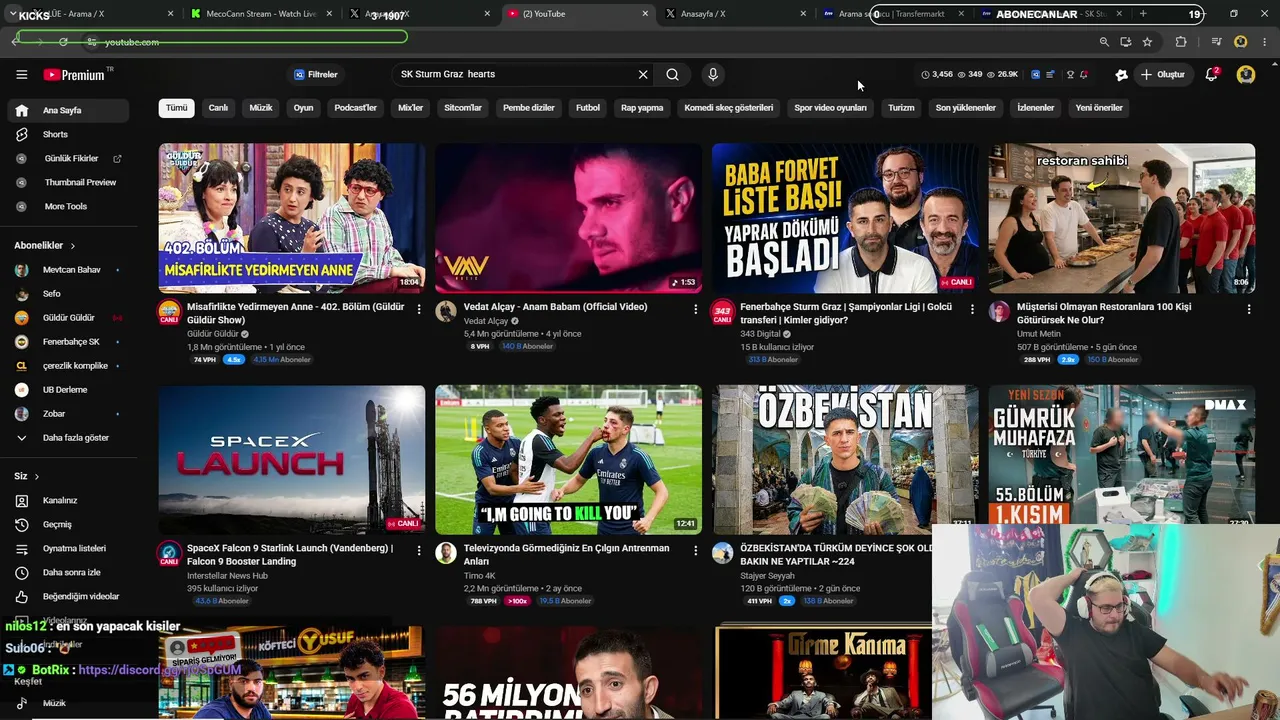Open Misafirlikte Yedirmeyen Anne thumbnail
Viewport: 1280px width, 720px height.
pos(292,218)
